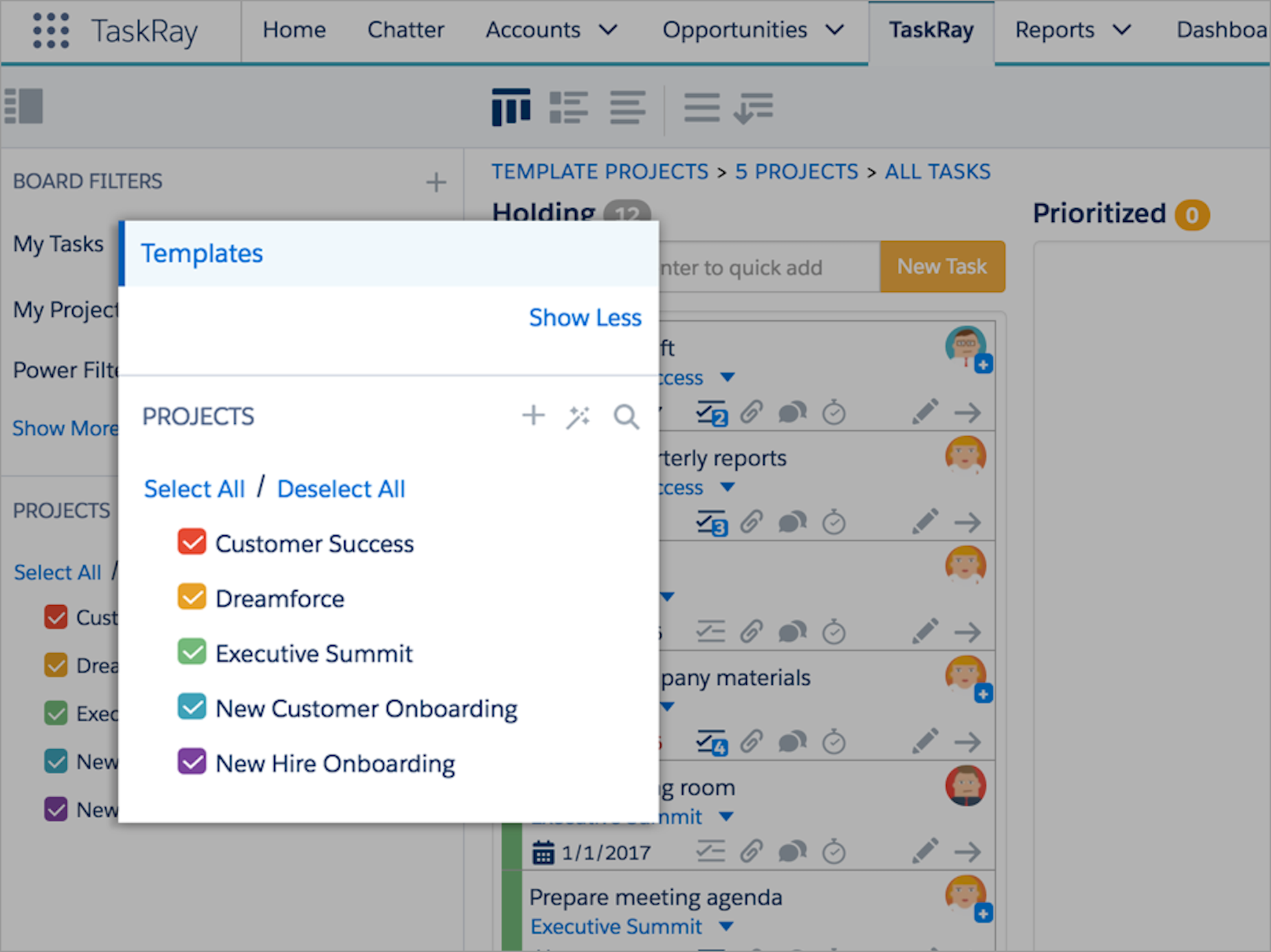Image resolution: width=1271 pixels, height=952 pixels.
Task: Click the quick add task input
Action: pos(769,267)
